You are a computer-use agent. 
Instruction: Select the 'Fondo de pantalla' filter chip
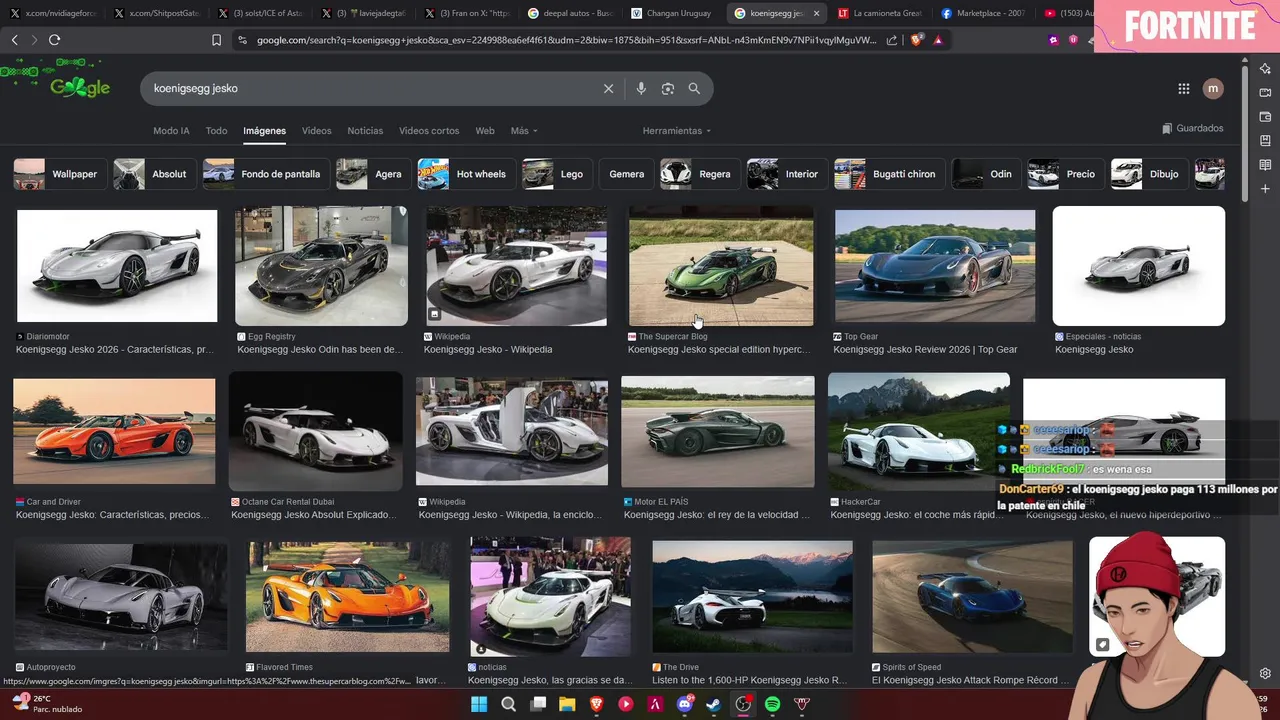point(265,174)
